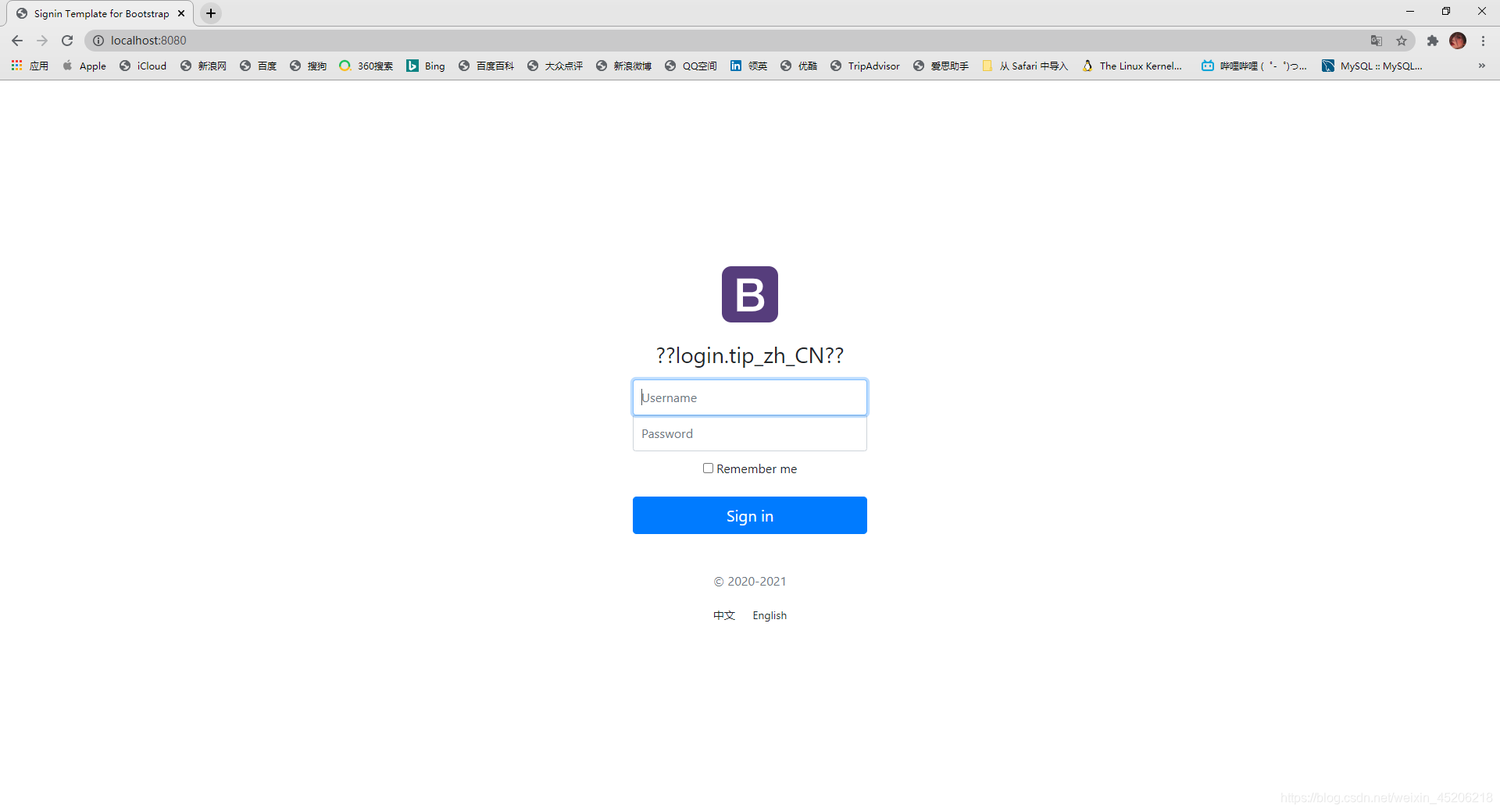Viewport: 1500px width, 812px height.
Task: Open the Apple bookmark
Action: (84, 66)
